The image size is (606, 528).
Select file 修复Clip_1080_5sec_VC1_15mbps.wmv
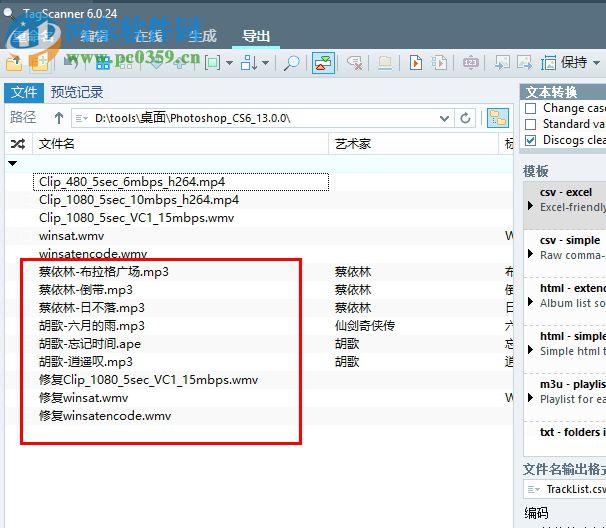pyautogui.click(x=148, y=380)
